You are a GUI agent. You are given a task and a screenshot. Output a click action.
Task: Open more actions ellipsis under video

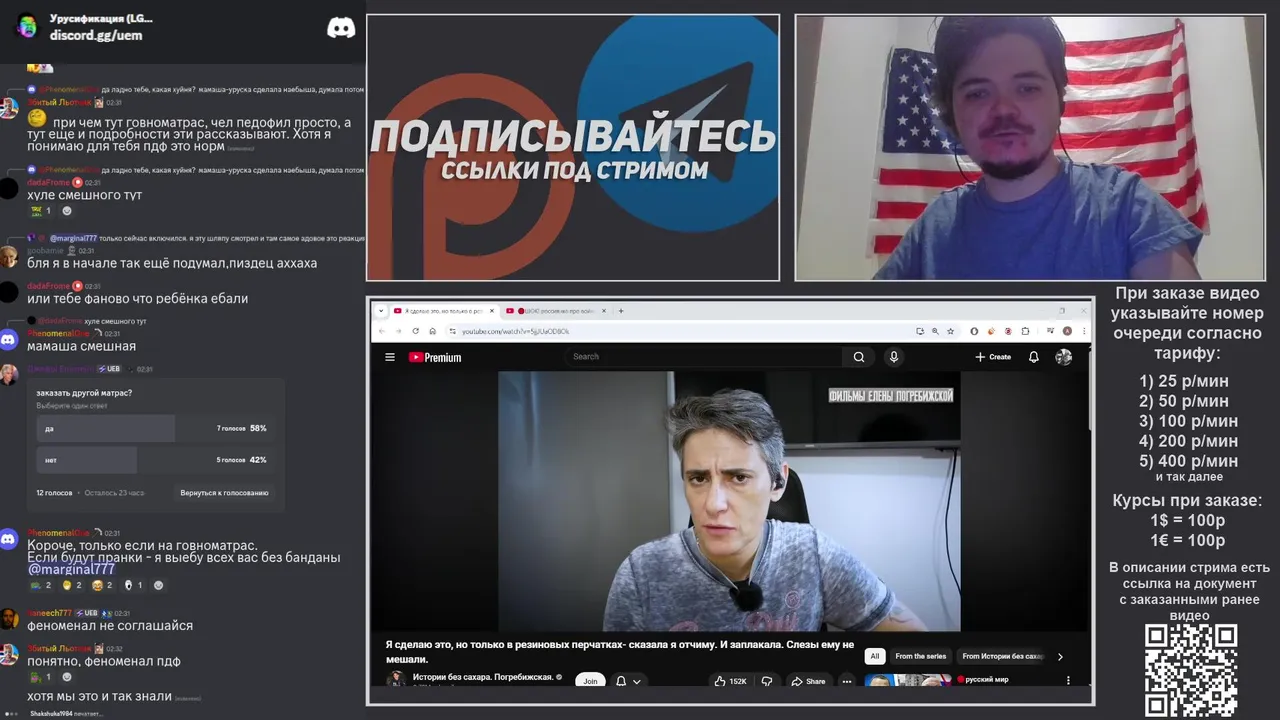pyautogui.click(x=847, y=681)
